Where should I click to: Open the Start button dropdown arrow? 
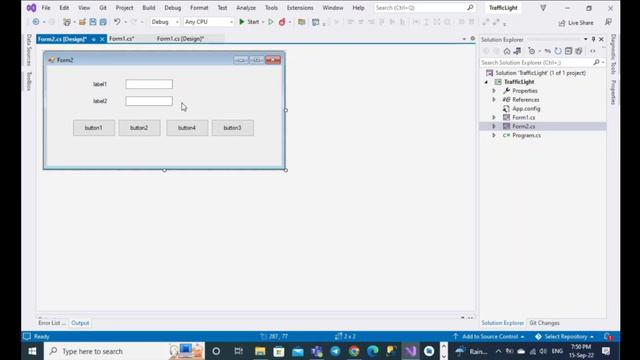click(263, 22)
